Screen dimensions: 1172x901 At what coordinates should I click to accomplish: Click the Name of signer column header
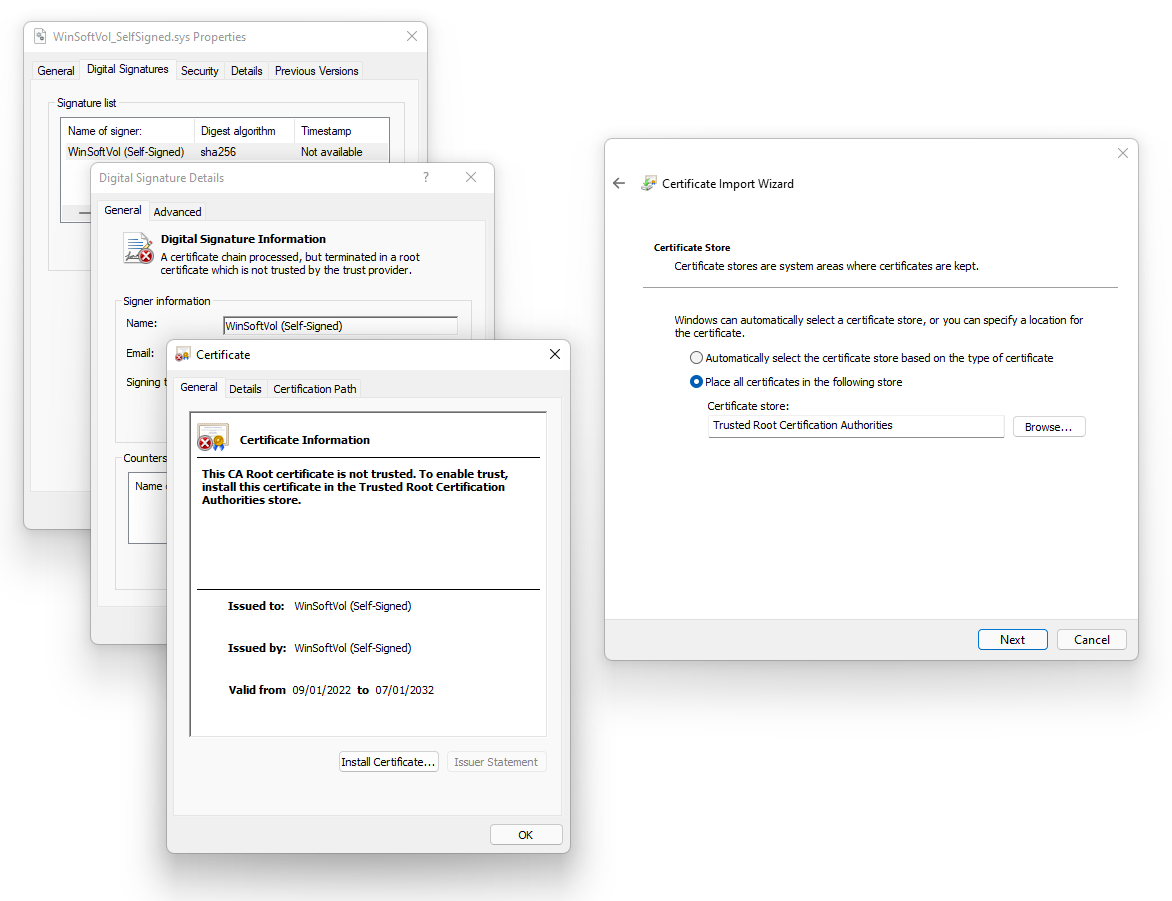[128, 131]
